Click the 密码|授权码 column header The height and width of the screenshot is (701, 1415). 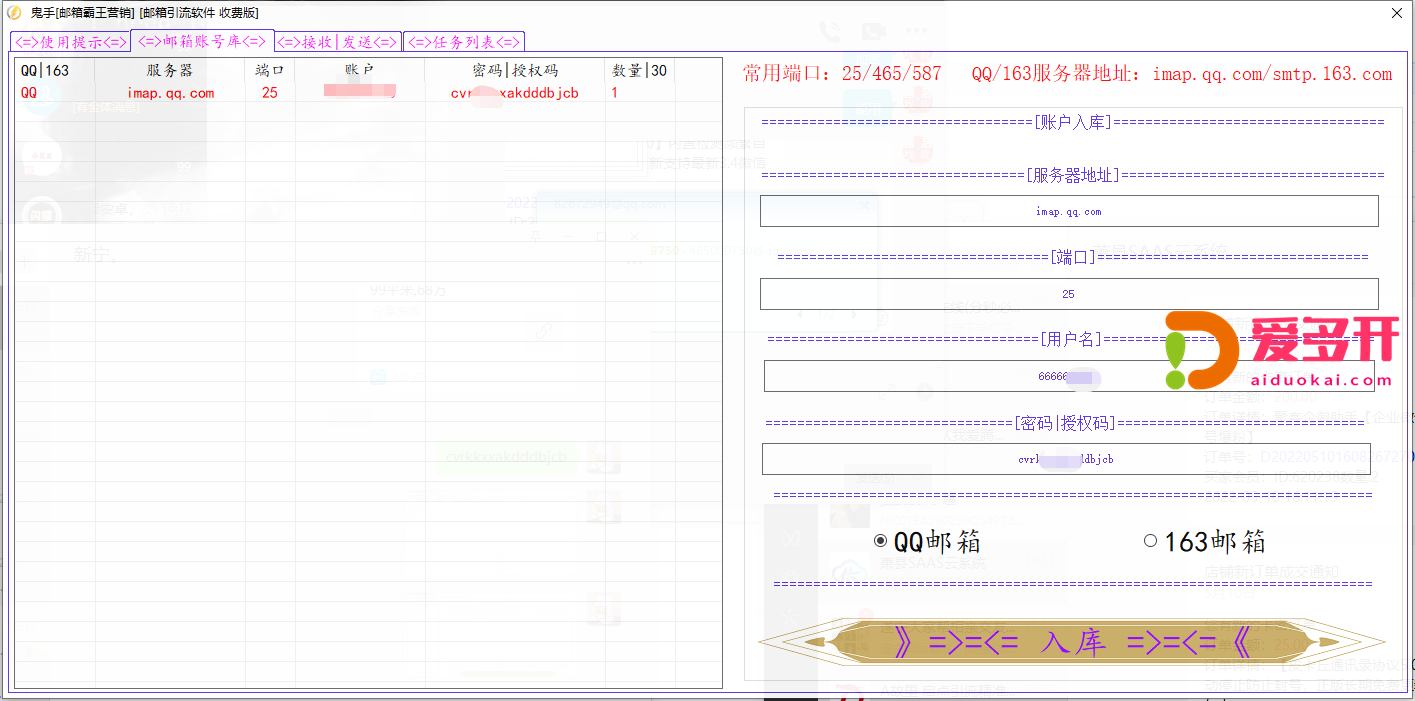point(515,71)
